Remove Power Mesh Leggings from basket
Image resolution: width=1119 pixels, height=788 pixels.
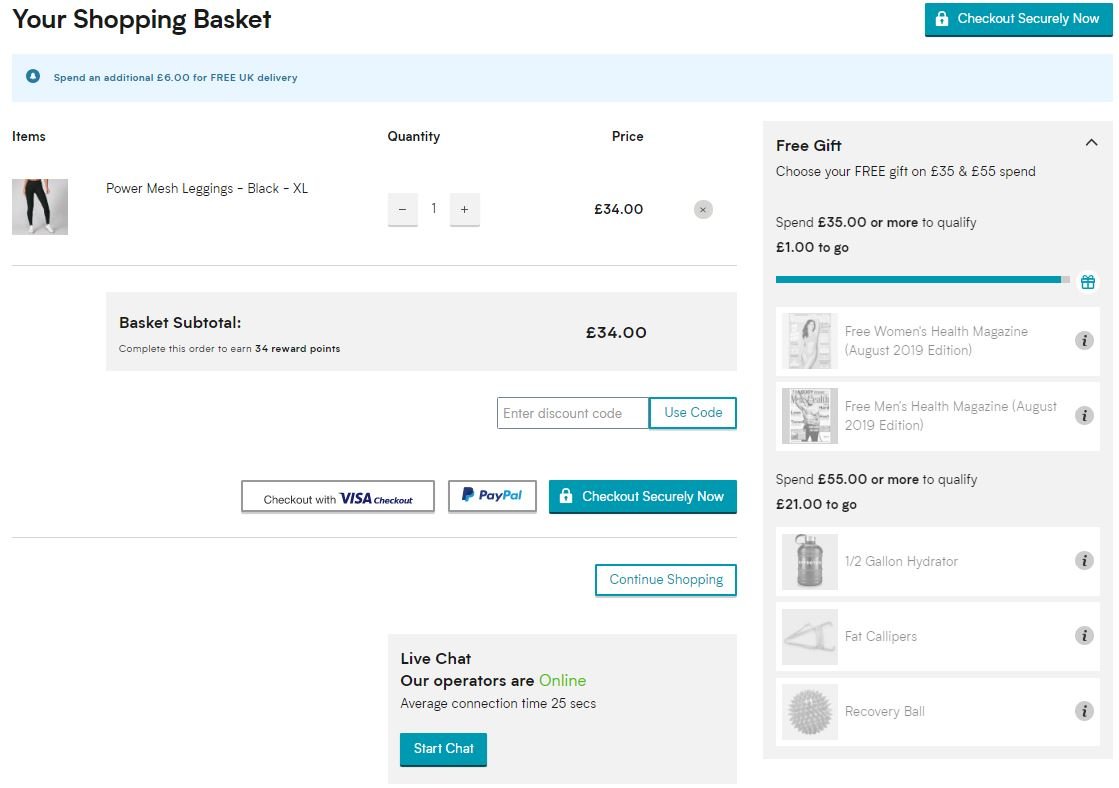[x=703, y=210]
